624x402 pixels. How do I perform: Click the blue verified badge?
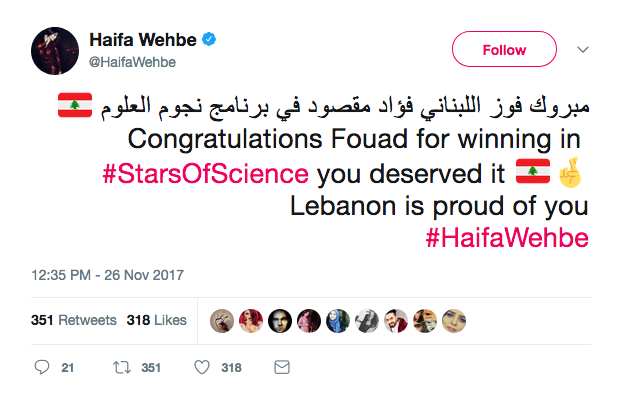click(211, 41)
